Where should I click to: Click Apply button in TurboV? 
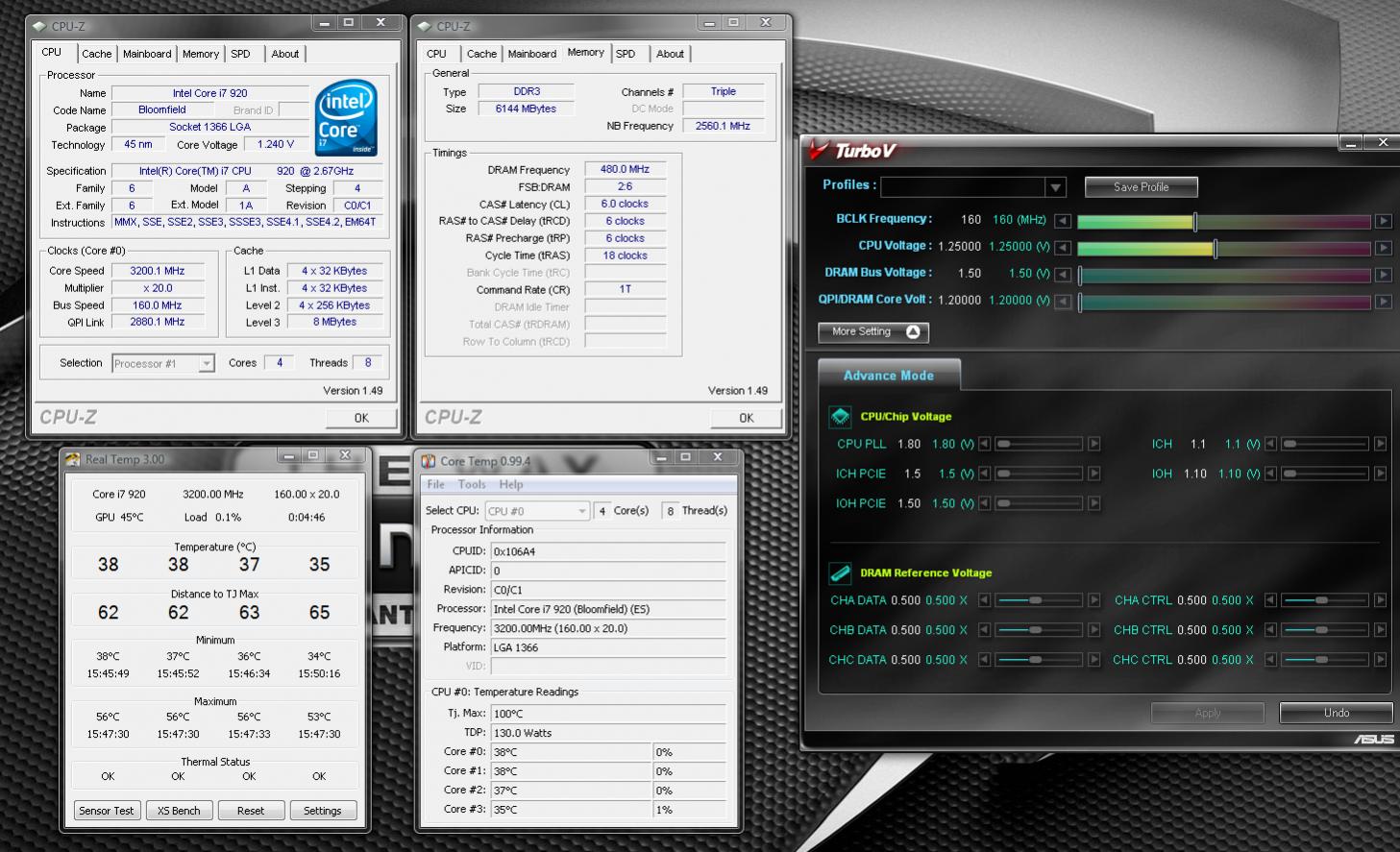click(1208, 713)
